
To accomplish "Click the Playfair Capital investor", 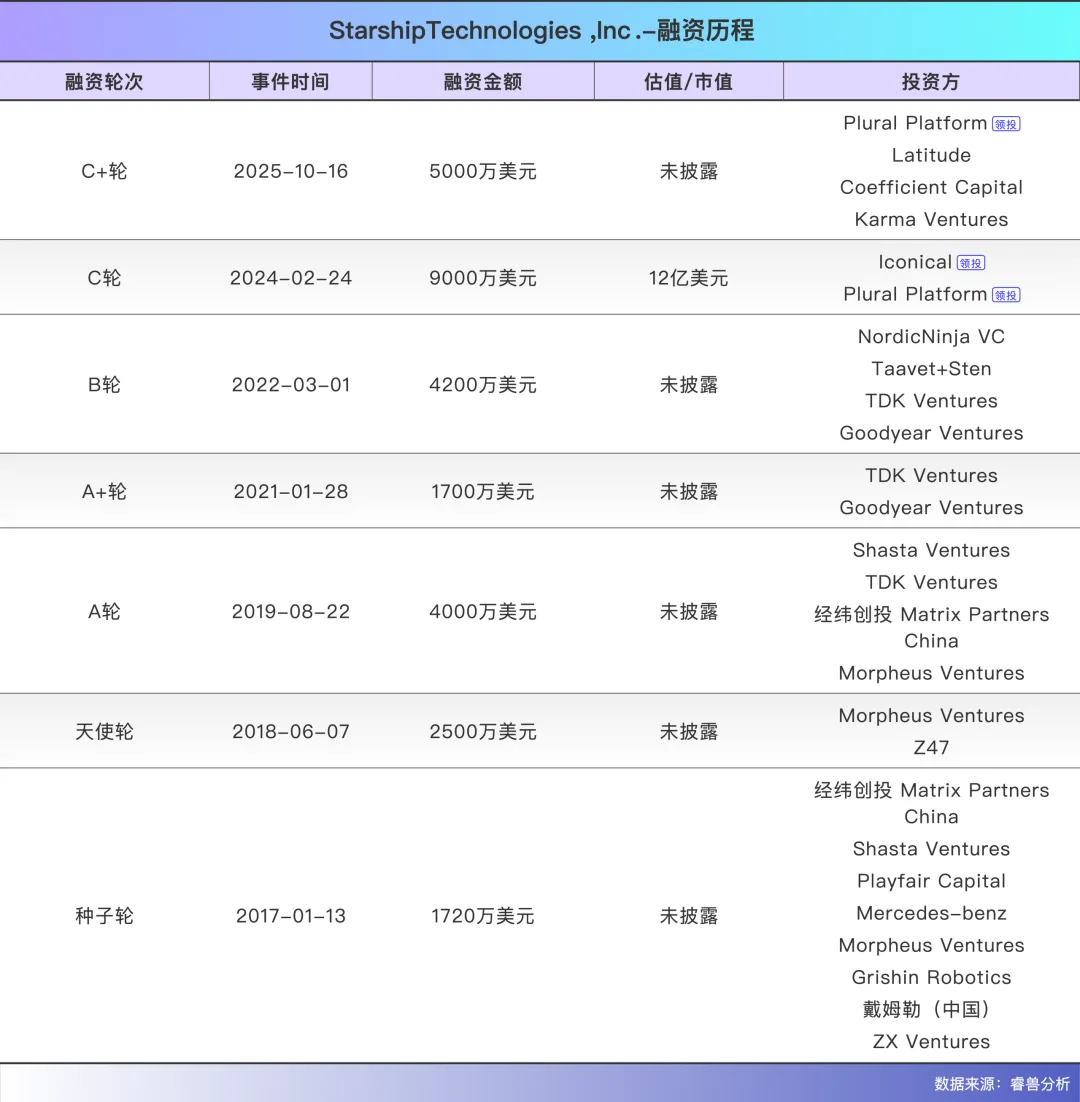I will coord(931,881).
